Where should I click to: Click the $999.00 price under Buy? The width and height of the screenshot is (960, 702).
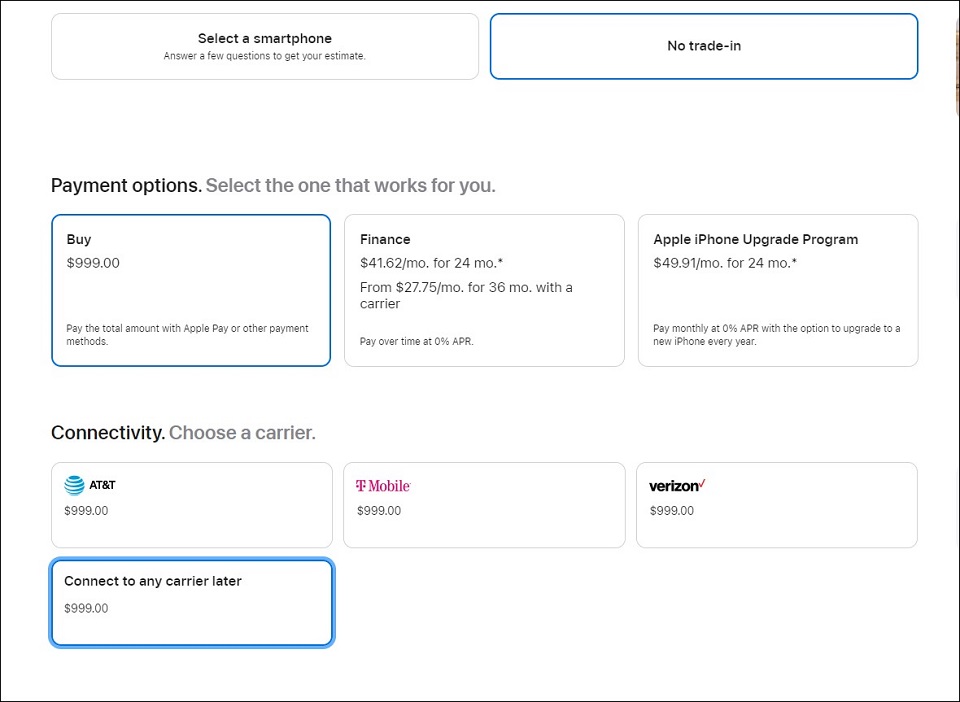point(93,263)
